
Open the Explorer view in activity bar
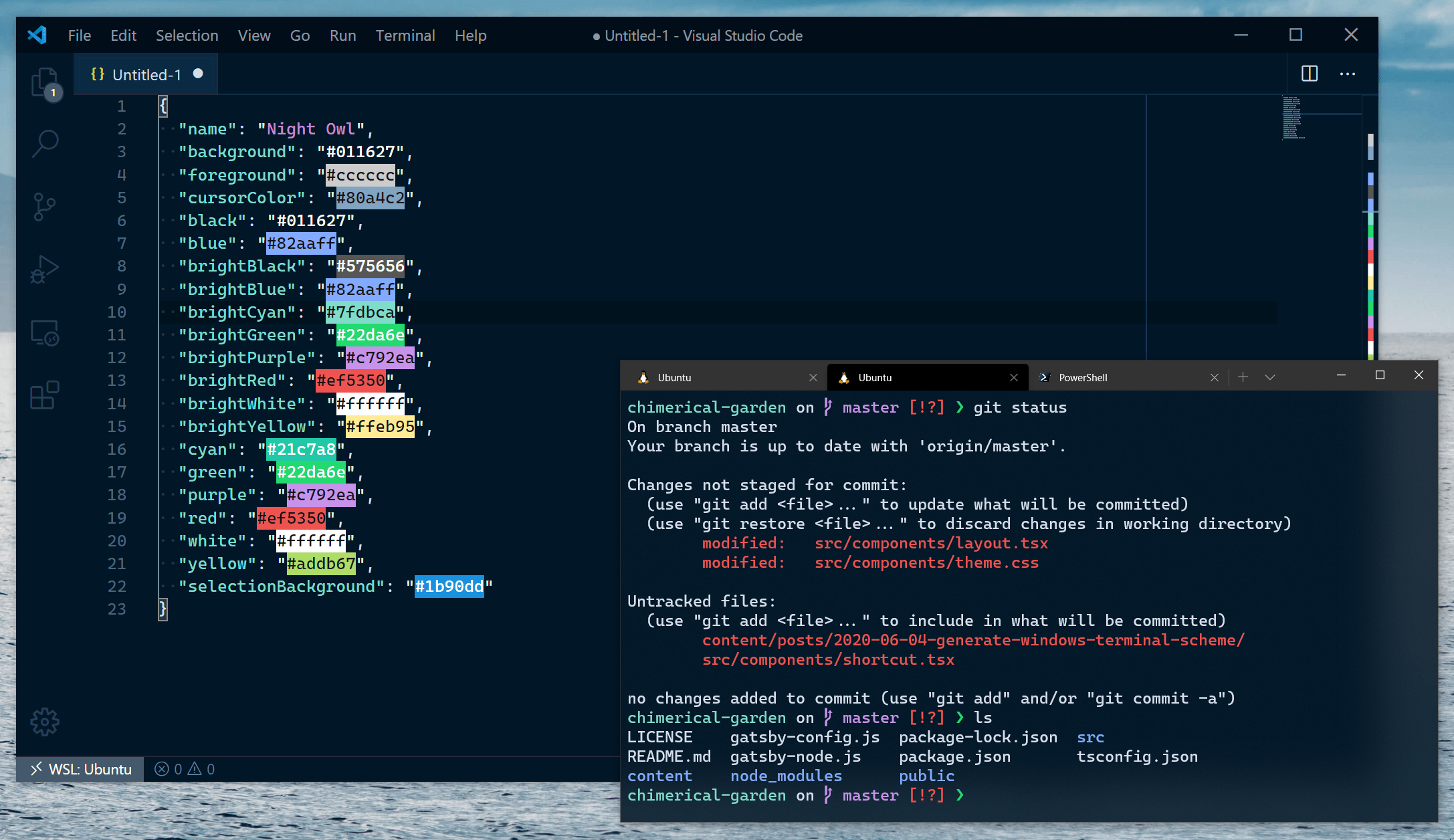coord(45,84)
